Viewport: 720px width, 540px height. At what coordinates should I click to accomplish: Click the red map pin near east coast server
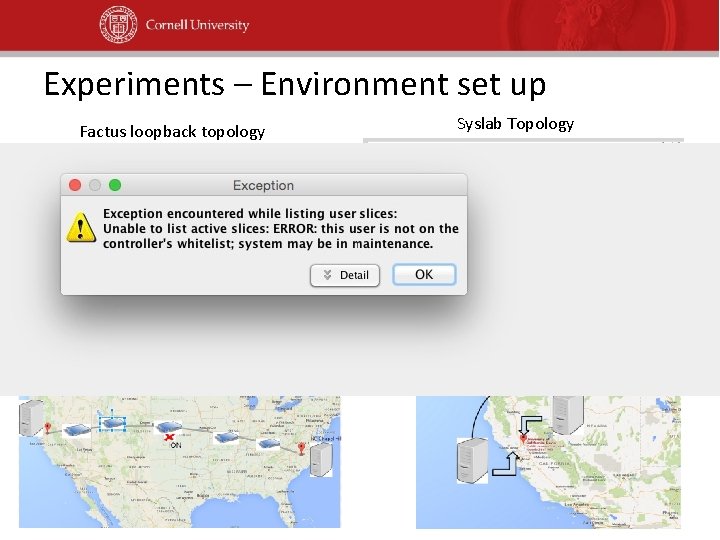(x=301, y=449)
